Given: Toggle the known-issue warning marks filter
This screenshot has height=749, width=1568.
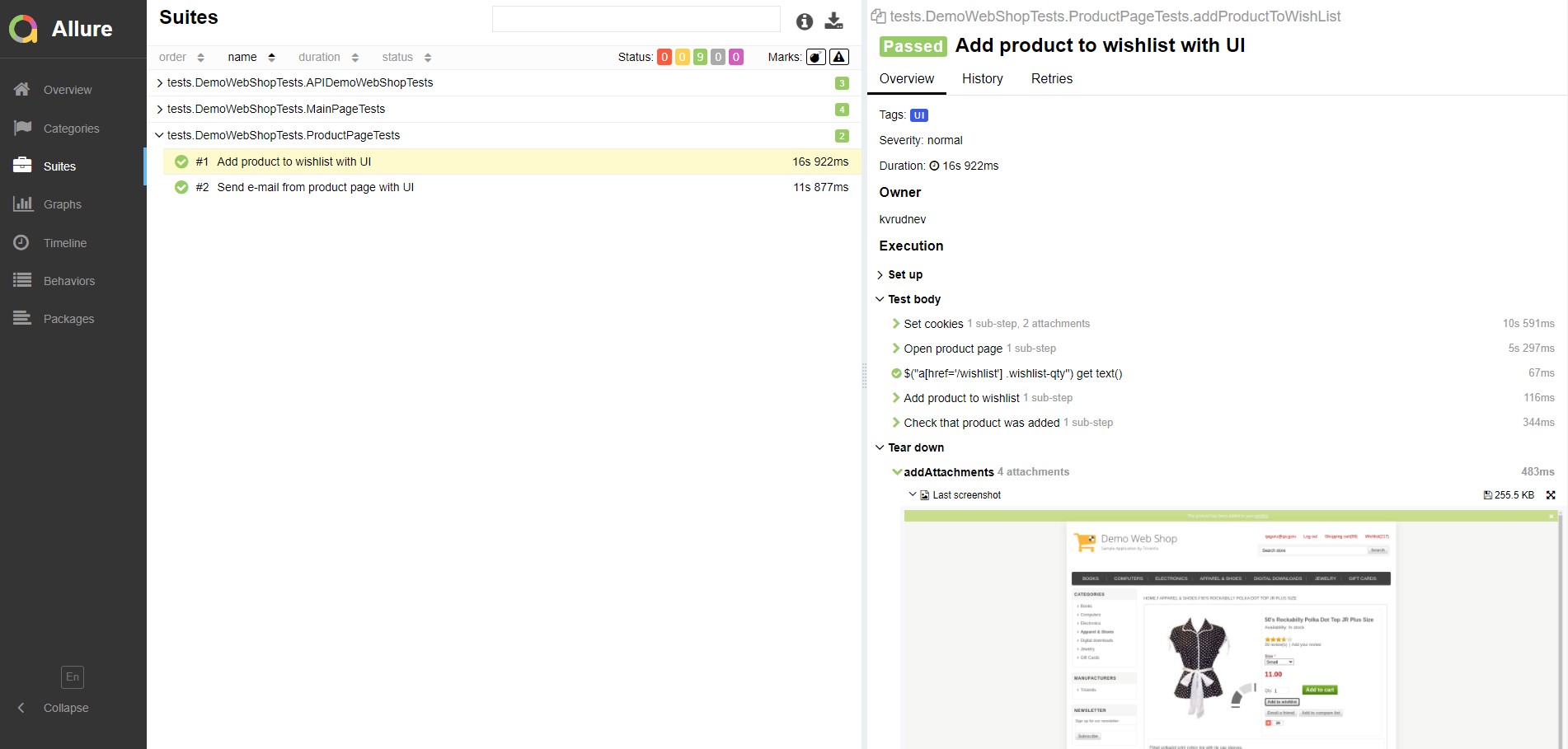Looking at the screenshot, I should (838, 57).
